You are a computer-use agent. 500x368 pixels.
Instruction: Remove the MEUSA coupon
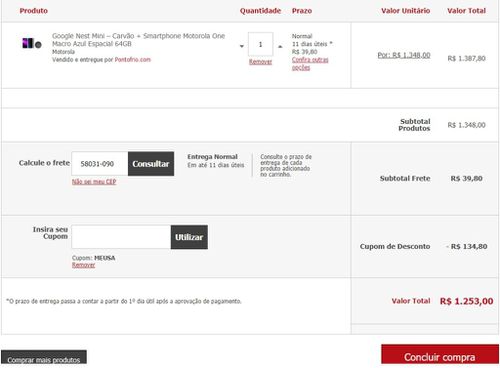point(83,265)
